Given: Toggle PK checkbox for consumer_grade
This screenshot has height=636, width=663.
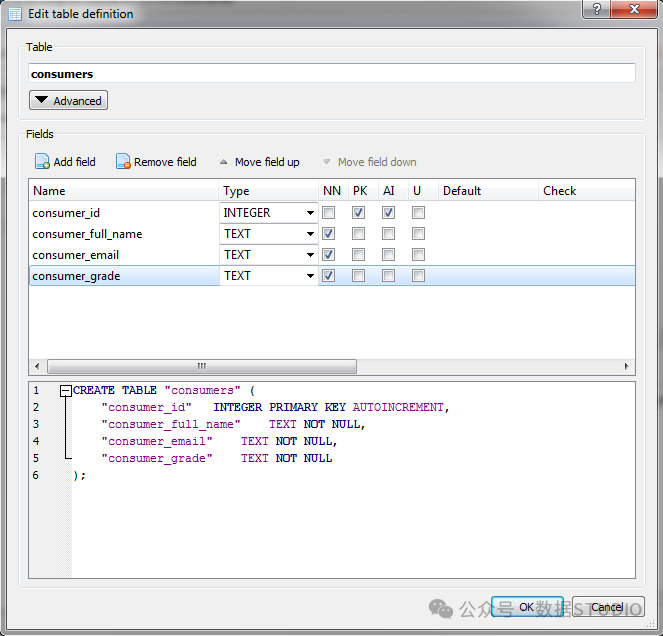Looking at the screenshot, I should [359, 276].
